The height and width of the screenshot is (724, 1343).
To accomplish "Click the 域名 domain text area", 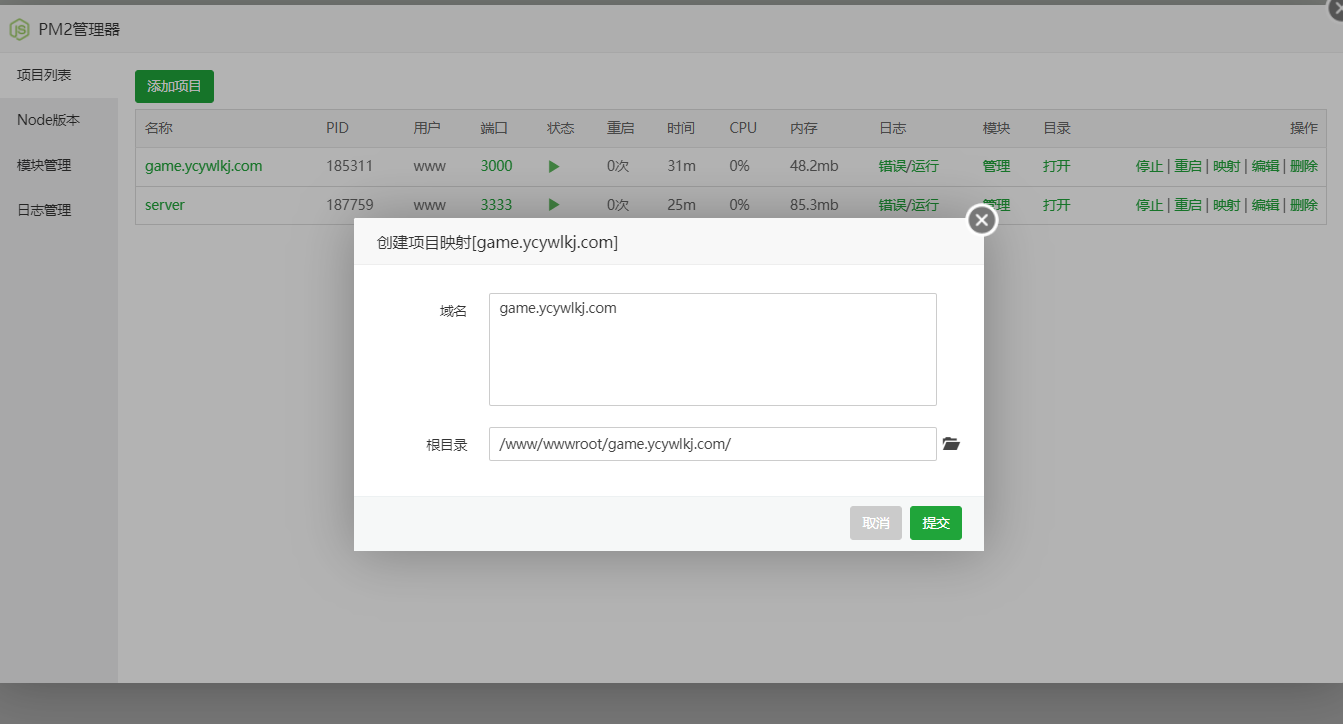I will coord(712,349).
